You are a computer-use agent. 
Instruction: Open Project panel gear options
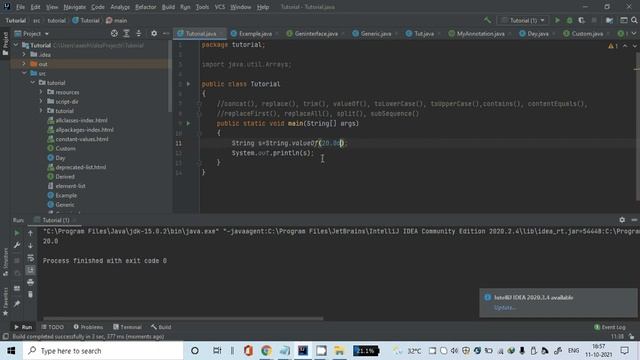pos(154,33)
